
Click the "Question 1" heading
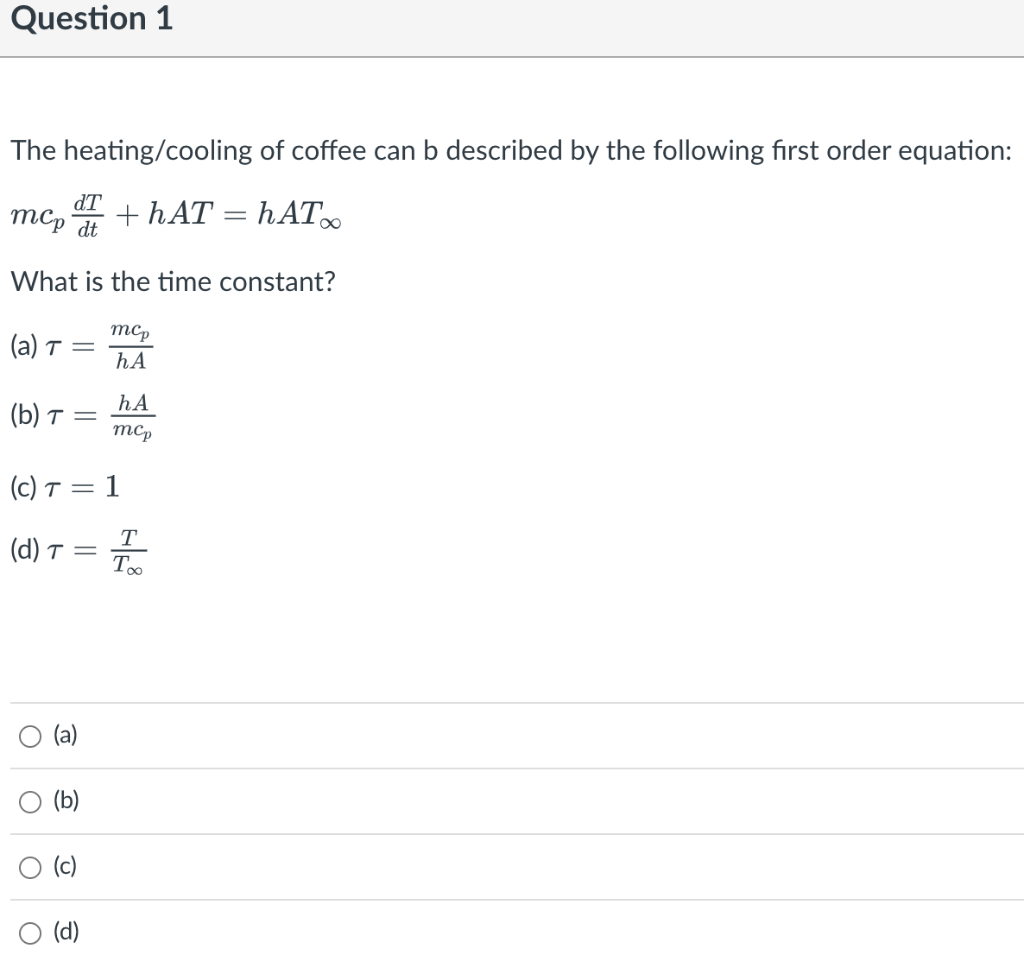tap(92, 18)
